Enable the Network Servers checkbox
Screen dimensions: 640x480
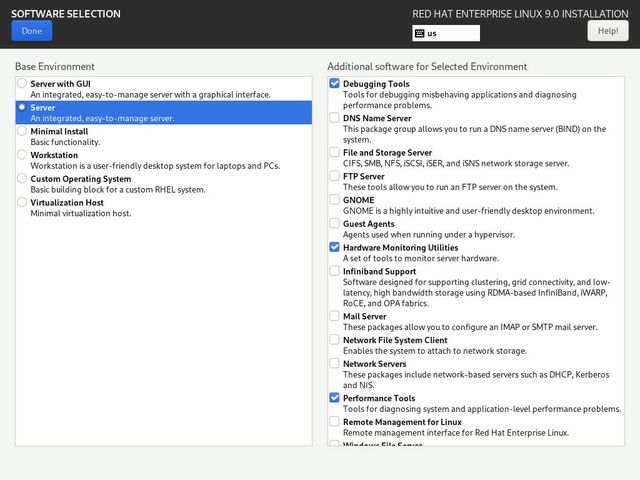click(x=334, y=363)
